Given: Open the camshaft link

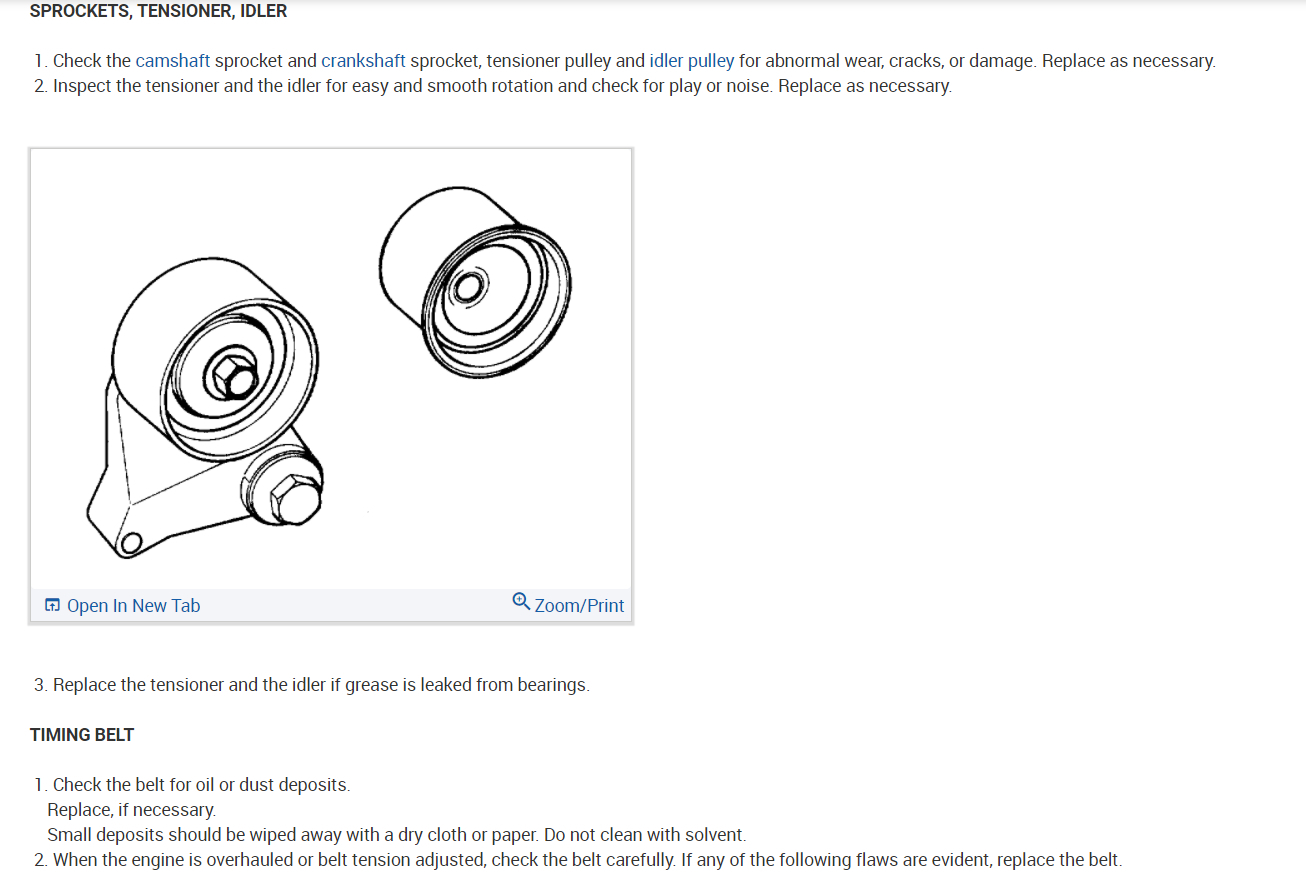Looking at the screenshot, I should click(173, 61).
